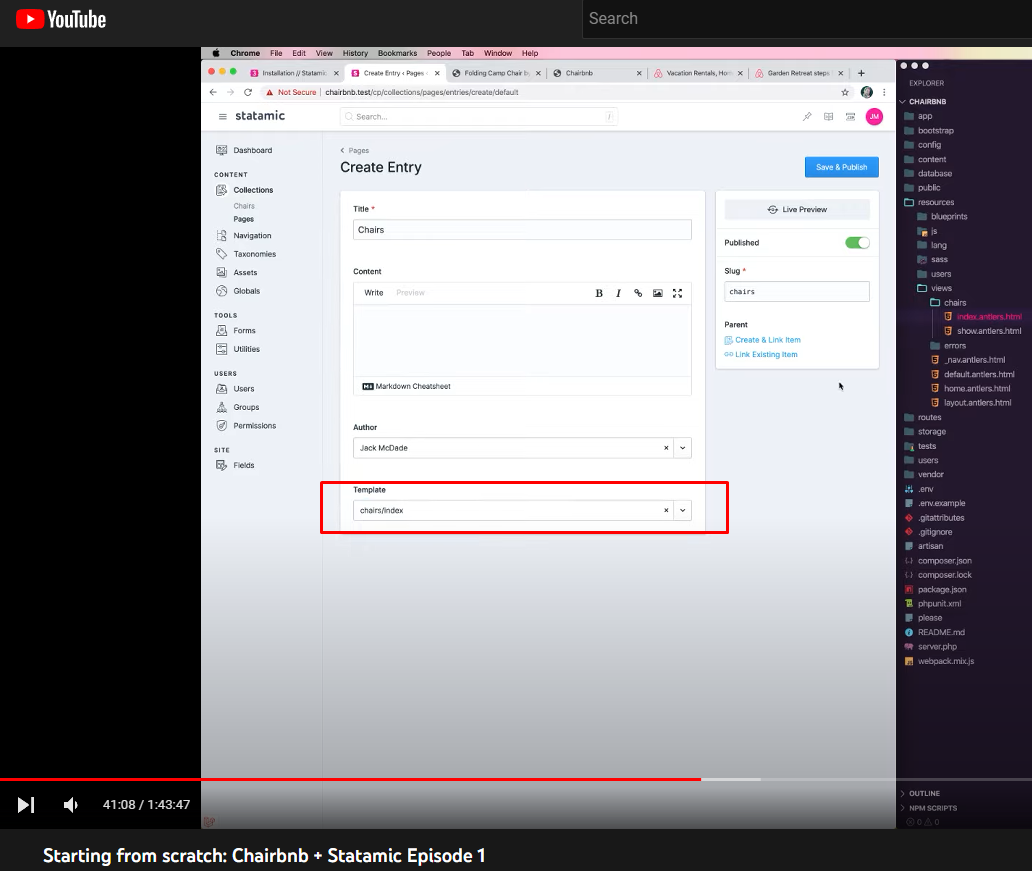
Task: Switch to the Vacation Rentals tab
Action: coord(698,73)
